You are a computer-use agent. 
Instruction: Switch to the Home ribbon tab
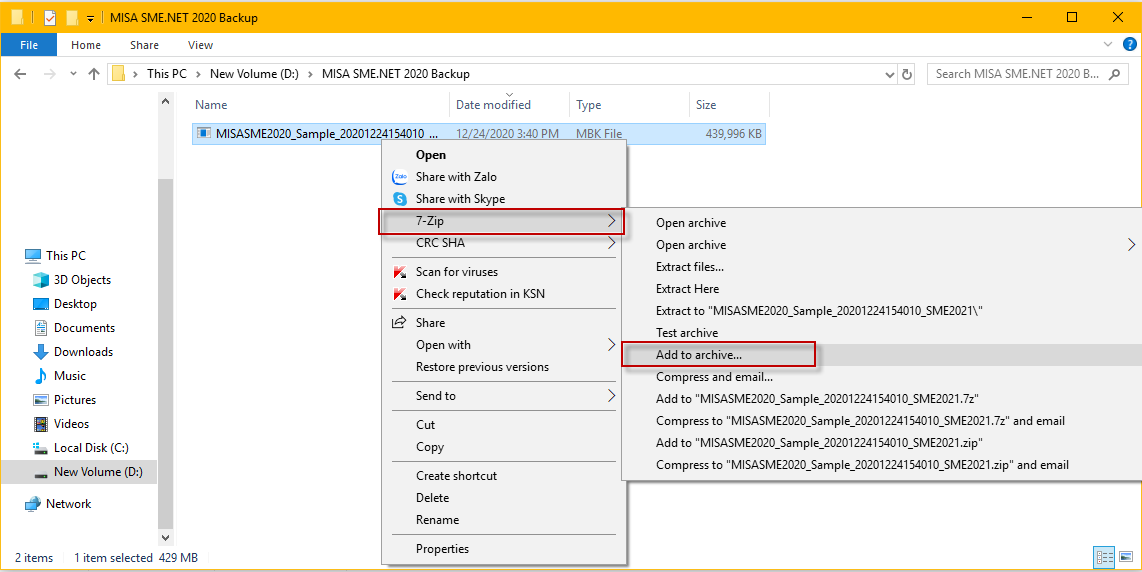point(86,45)
